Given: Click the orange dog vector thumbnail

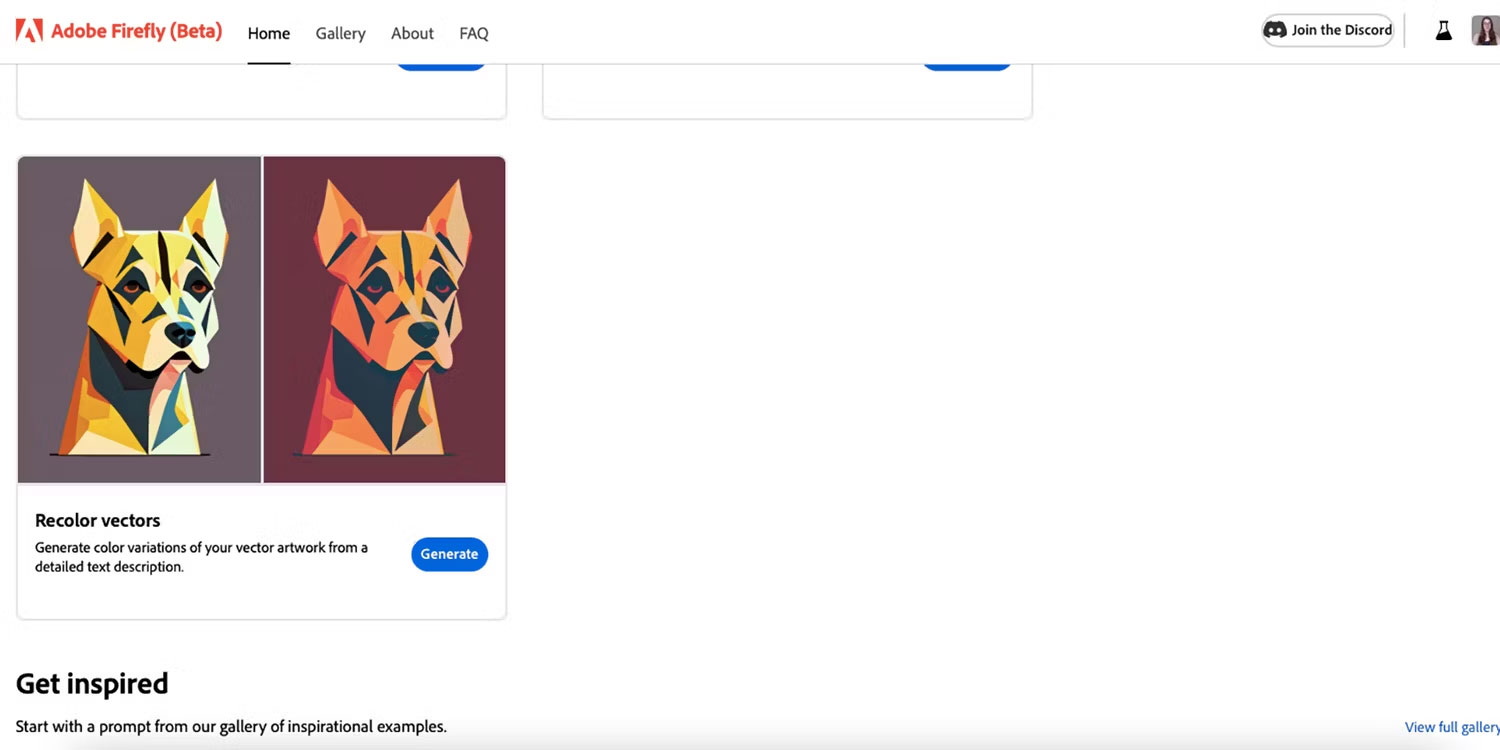Looking at the screenshot, I should point(384,319).
